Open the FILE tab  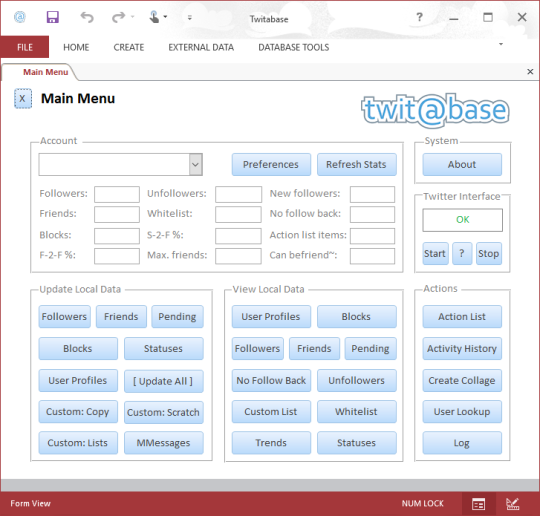click(x=25, y=47)
